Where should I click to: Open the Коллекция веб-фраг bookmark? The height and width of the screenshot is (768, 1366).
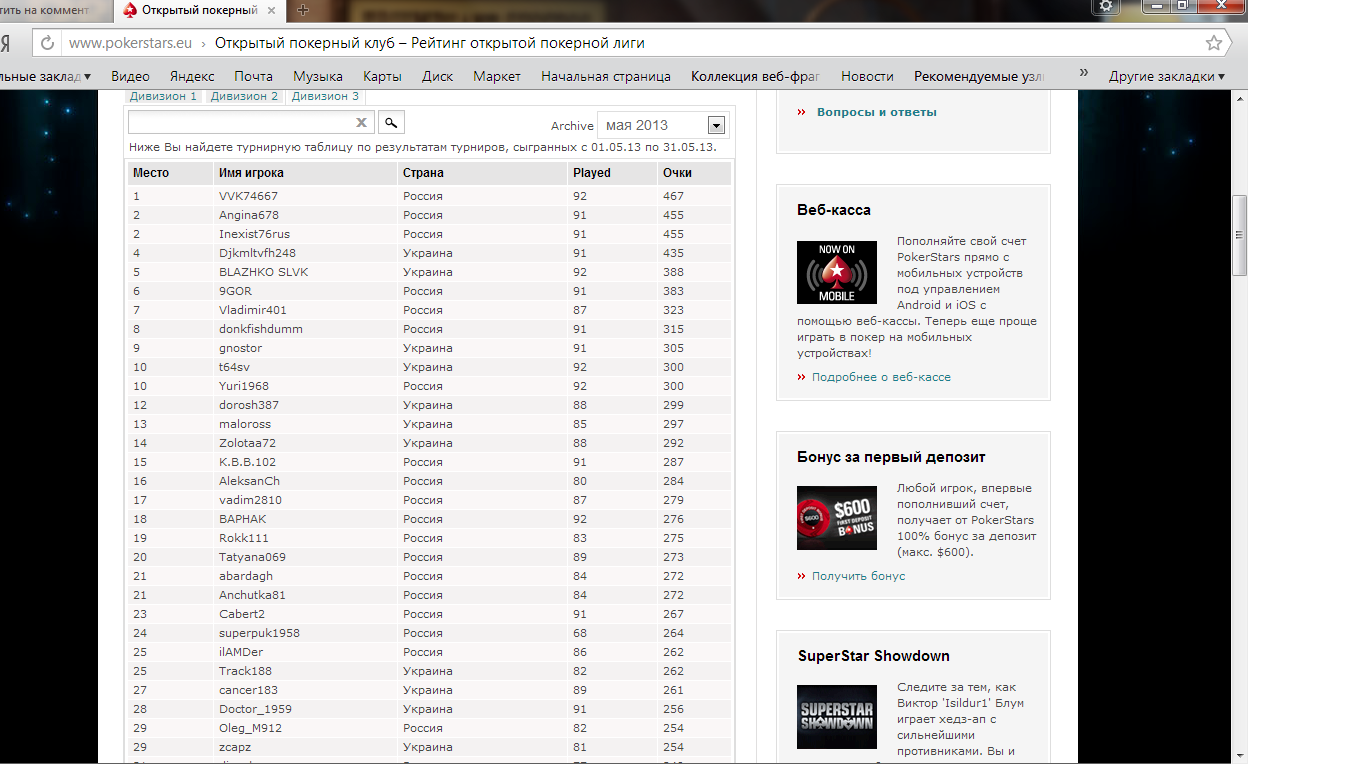click(755, 76)
